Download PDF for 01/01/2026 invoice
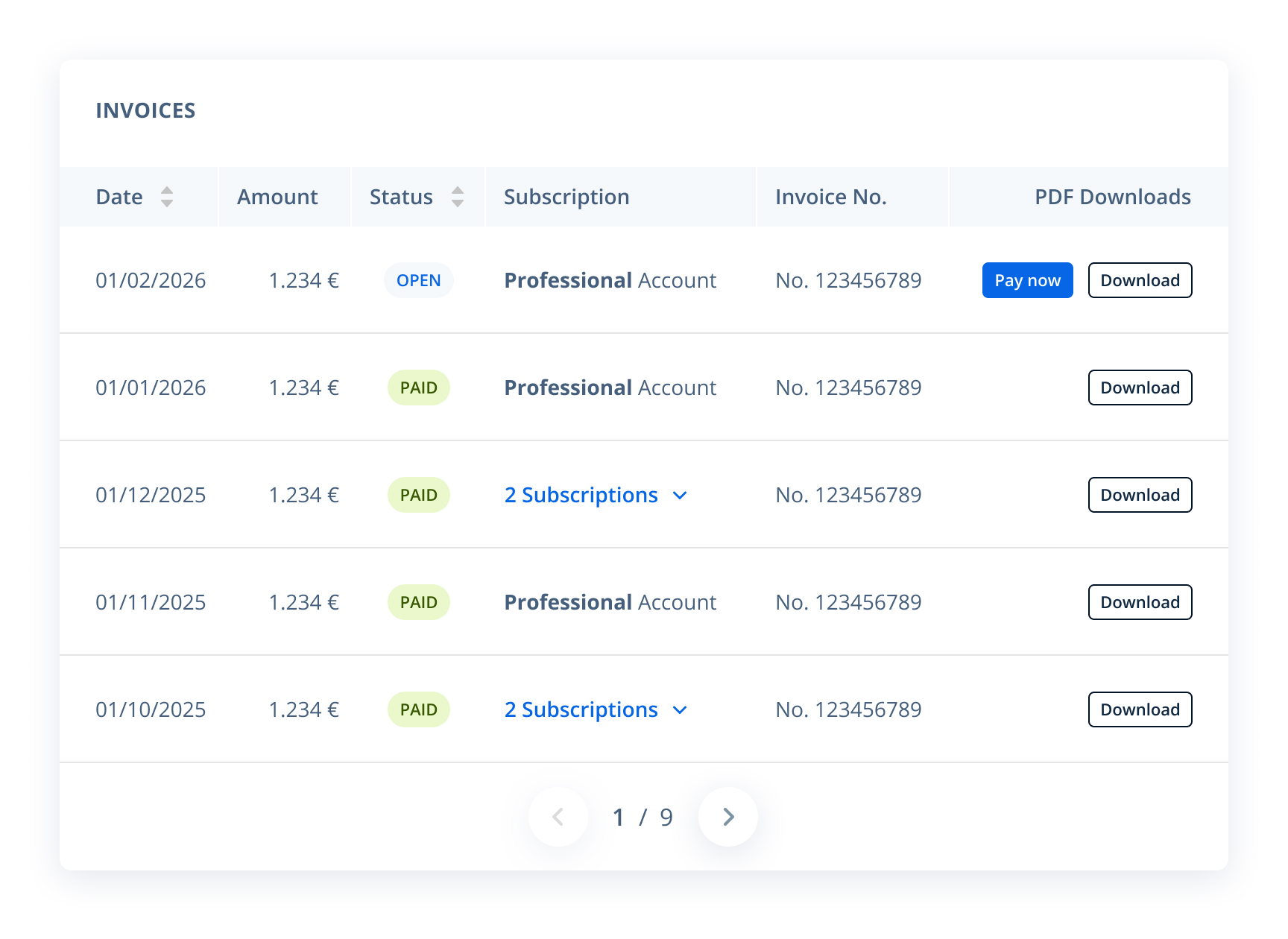This screenshot has width=1288, height=939. [x=1140, y=388]
